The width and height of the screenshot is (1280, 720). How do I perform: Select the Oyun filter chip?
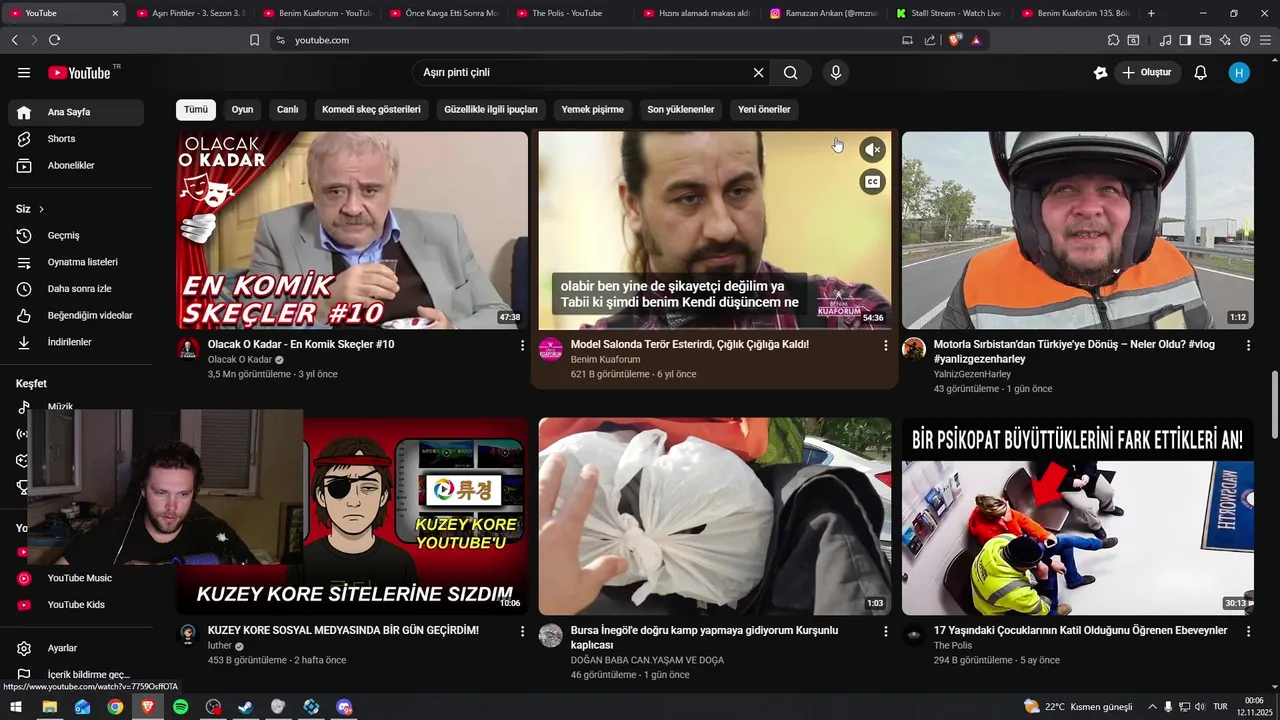point(242,109)
